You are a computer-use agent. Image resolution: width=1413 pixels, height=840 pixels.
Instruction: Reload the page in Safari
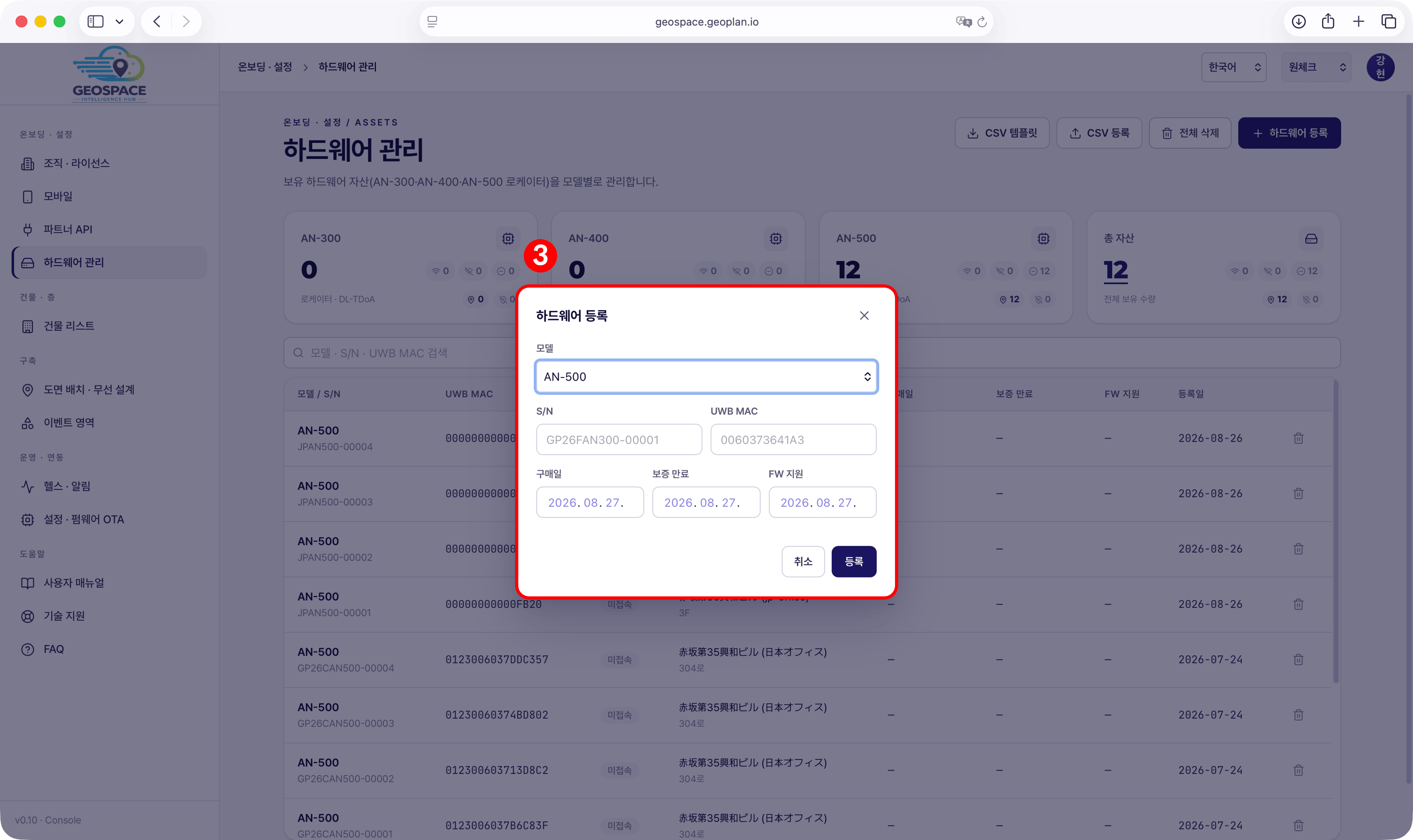[982, 22]
